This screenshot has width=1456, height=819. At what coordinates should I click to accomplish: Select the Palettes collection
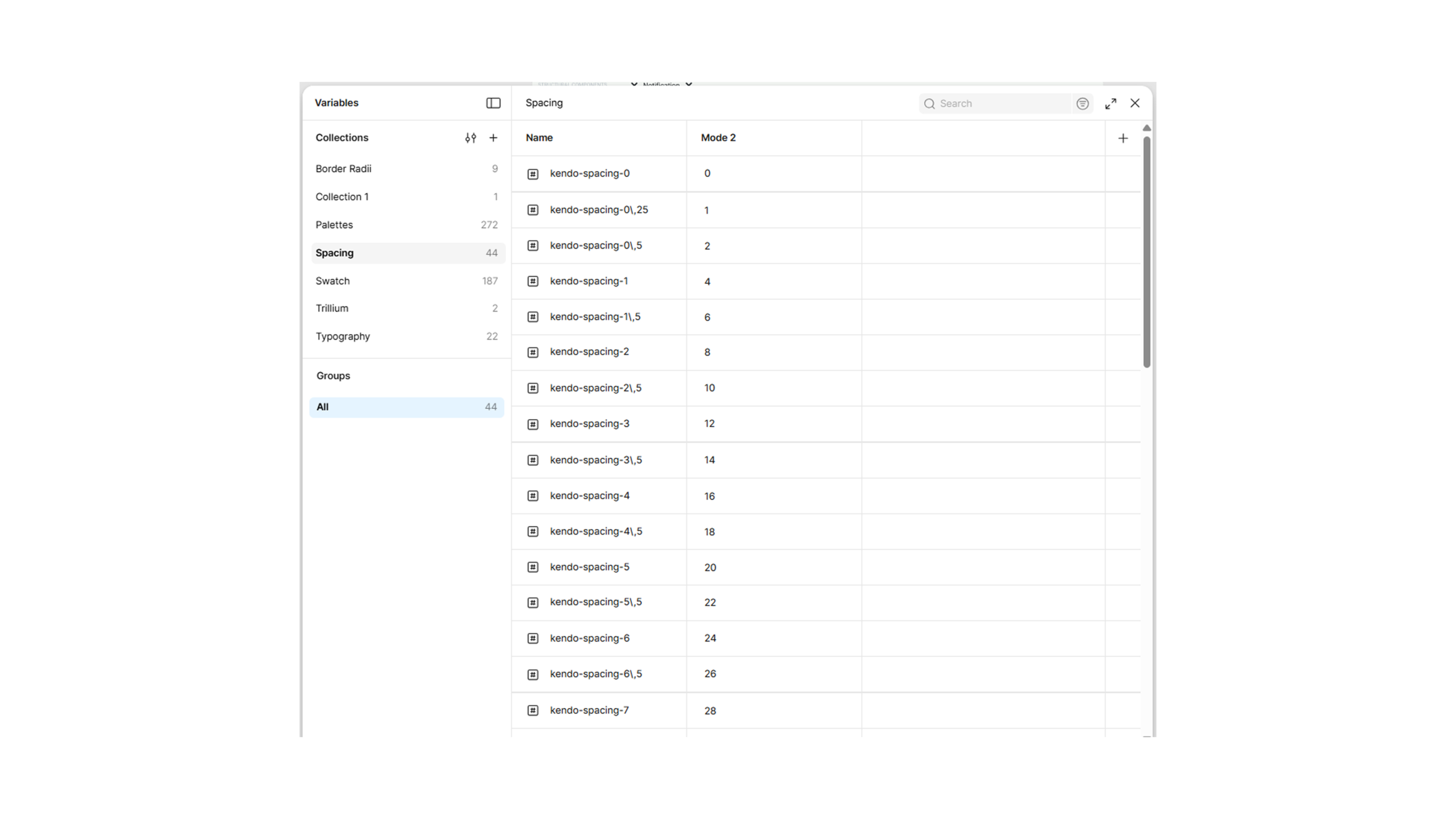[x=407, y=225]
